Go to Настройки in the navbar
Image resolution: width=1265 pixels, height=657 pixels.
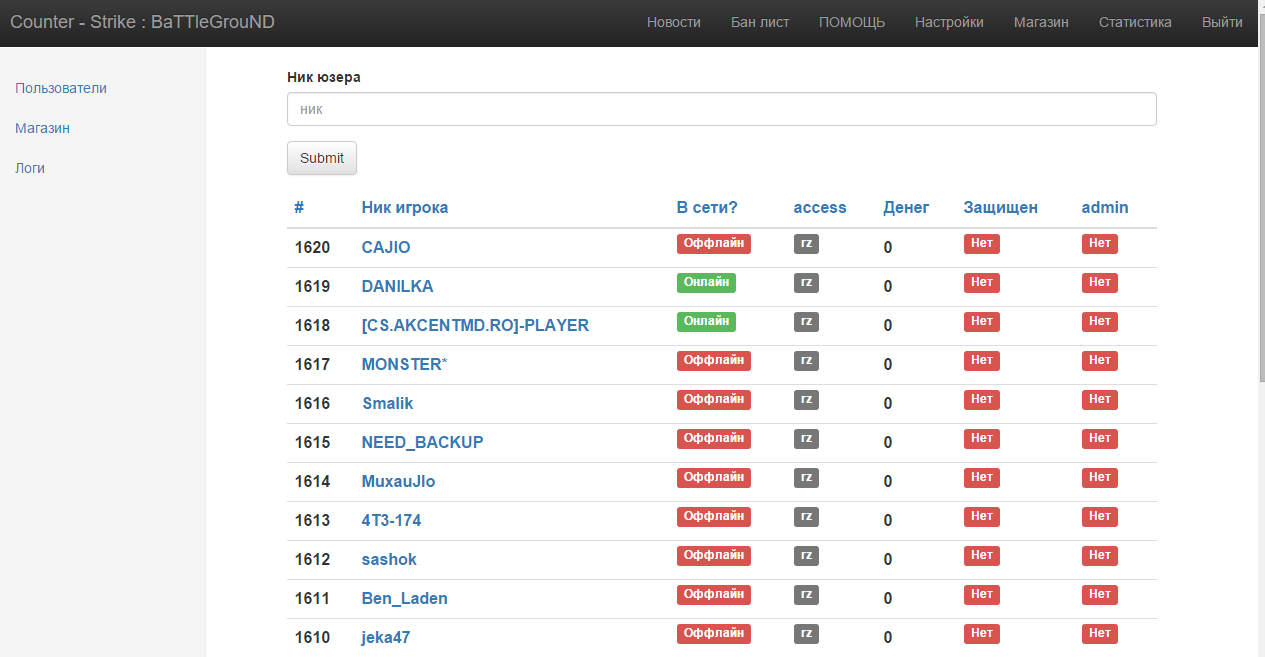tap(949, 22)
